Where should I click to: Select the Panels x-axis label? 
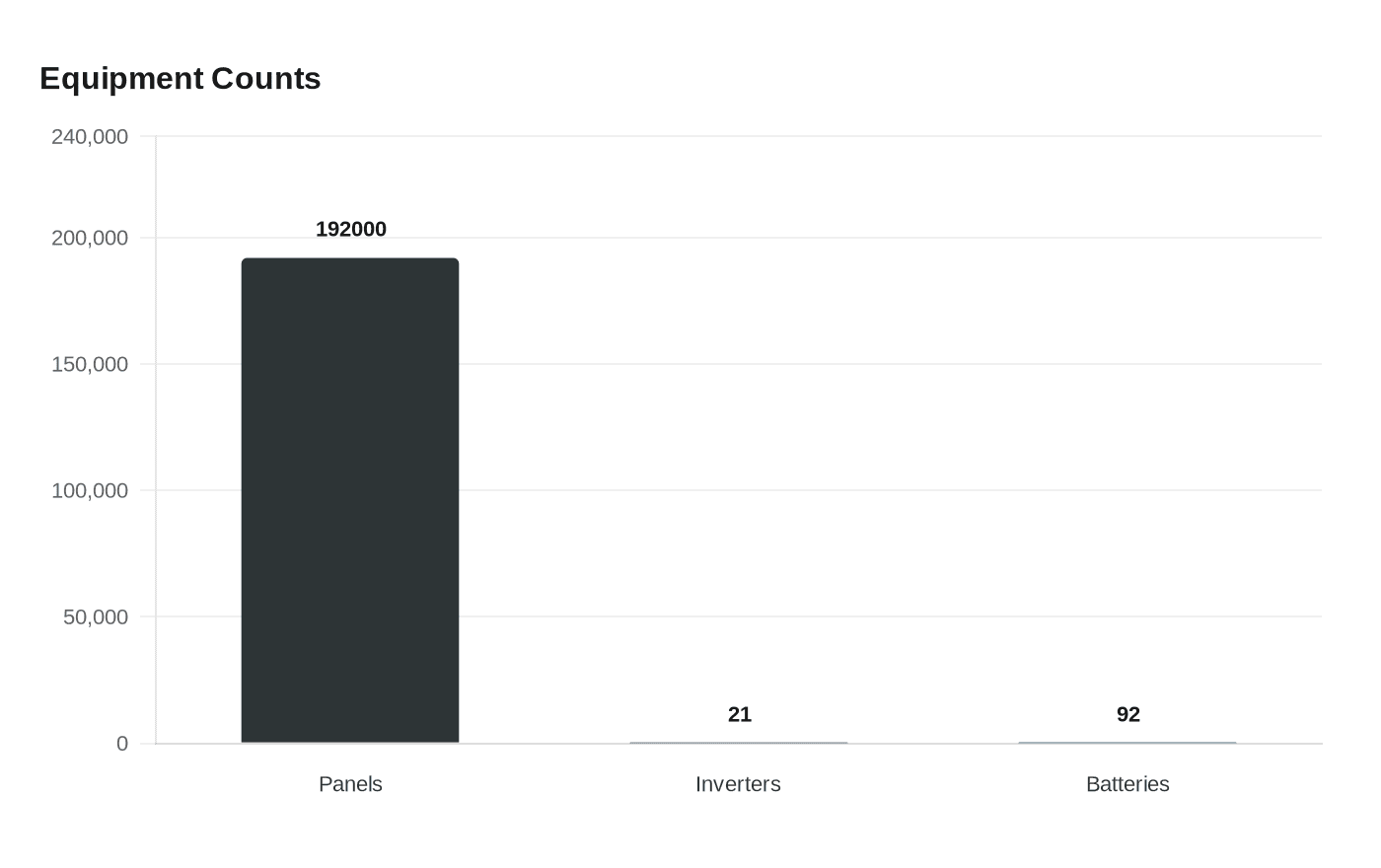point(350,784)
